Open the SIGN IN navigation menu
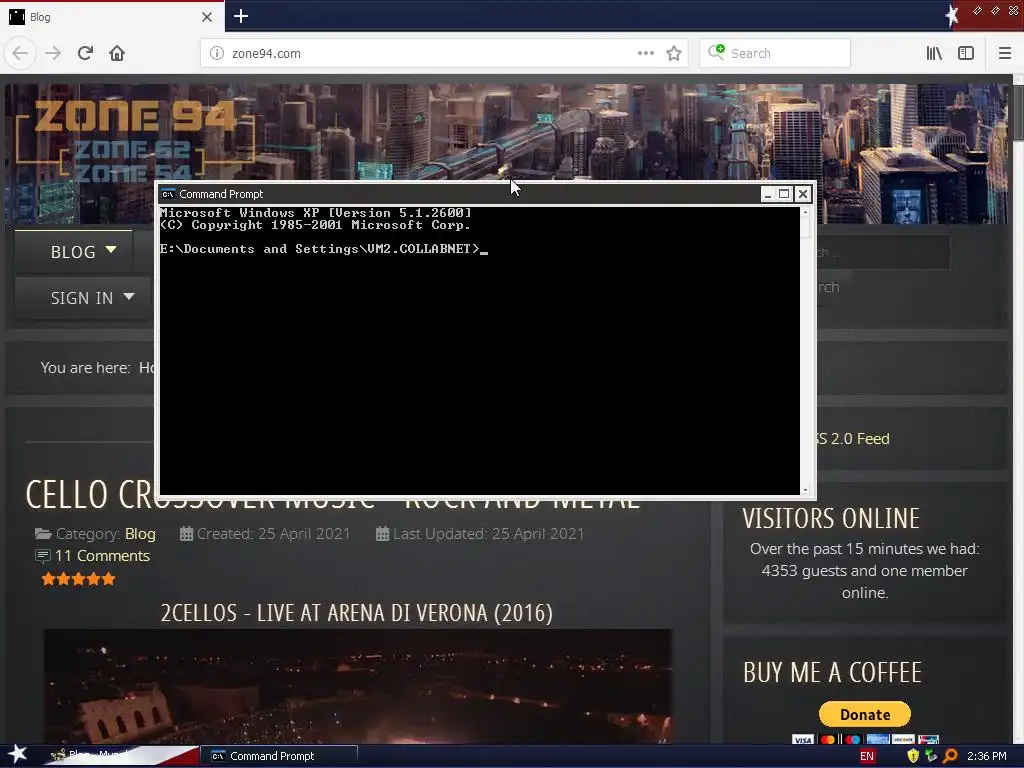This screenshot has height=768, width=1024. point(82,298)
